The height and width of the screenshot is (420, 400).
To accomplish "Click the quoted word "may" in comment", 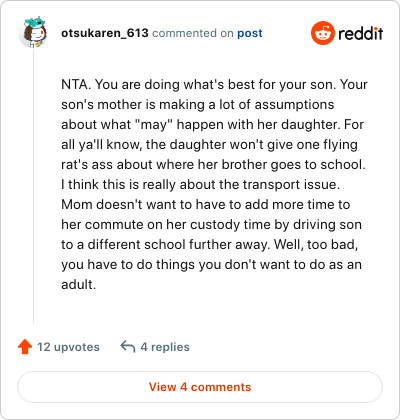I will tap(153, 124).
